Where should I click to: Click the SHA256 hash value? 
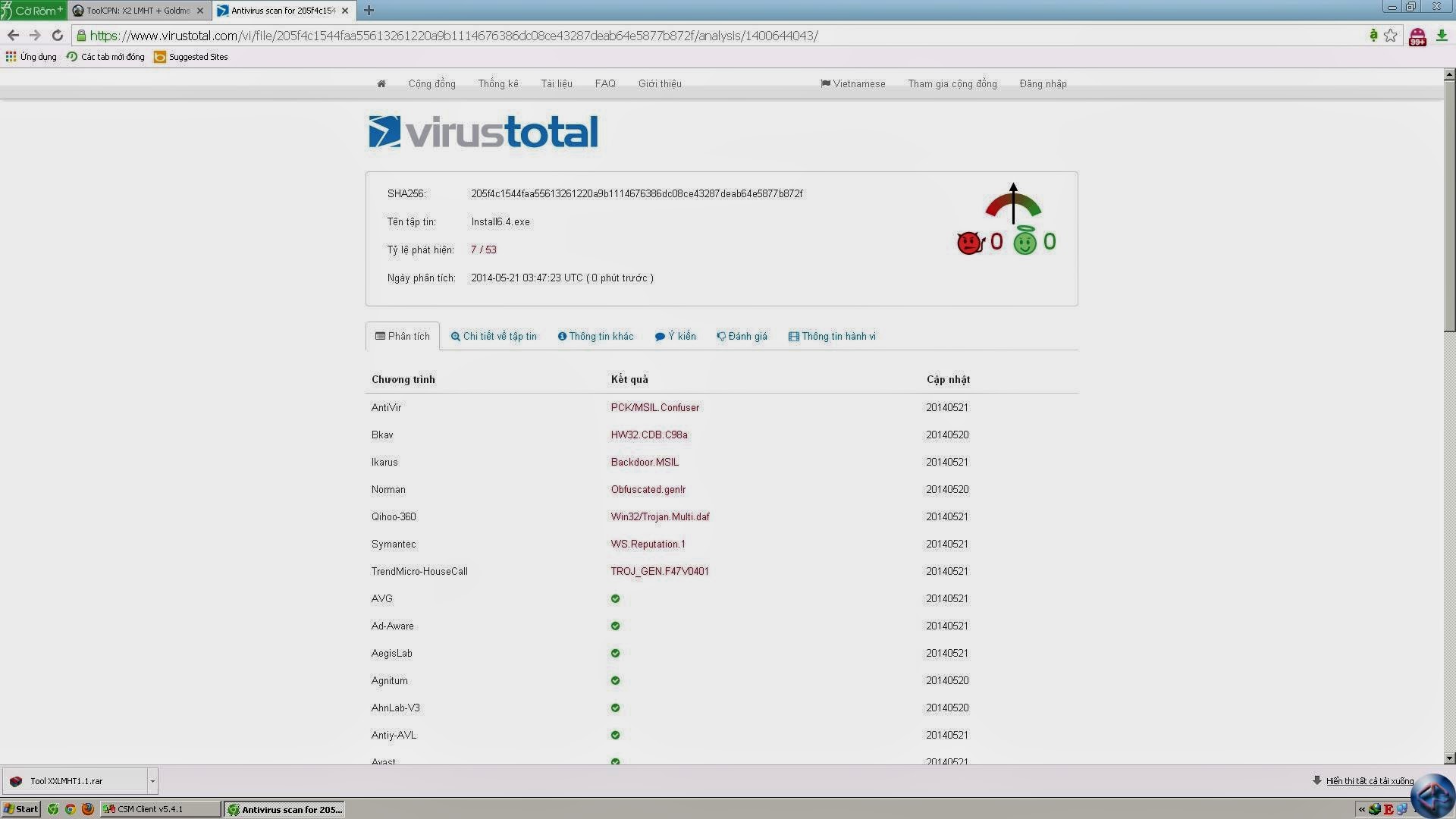(x=637, y=194)
